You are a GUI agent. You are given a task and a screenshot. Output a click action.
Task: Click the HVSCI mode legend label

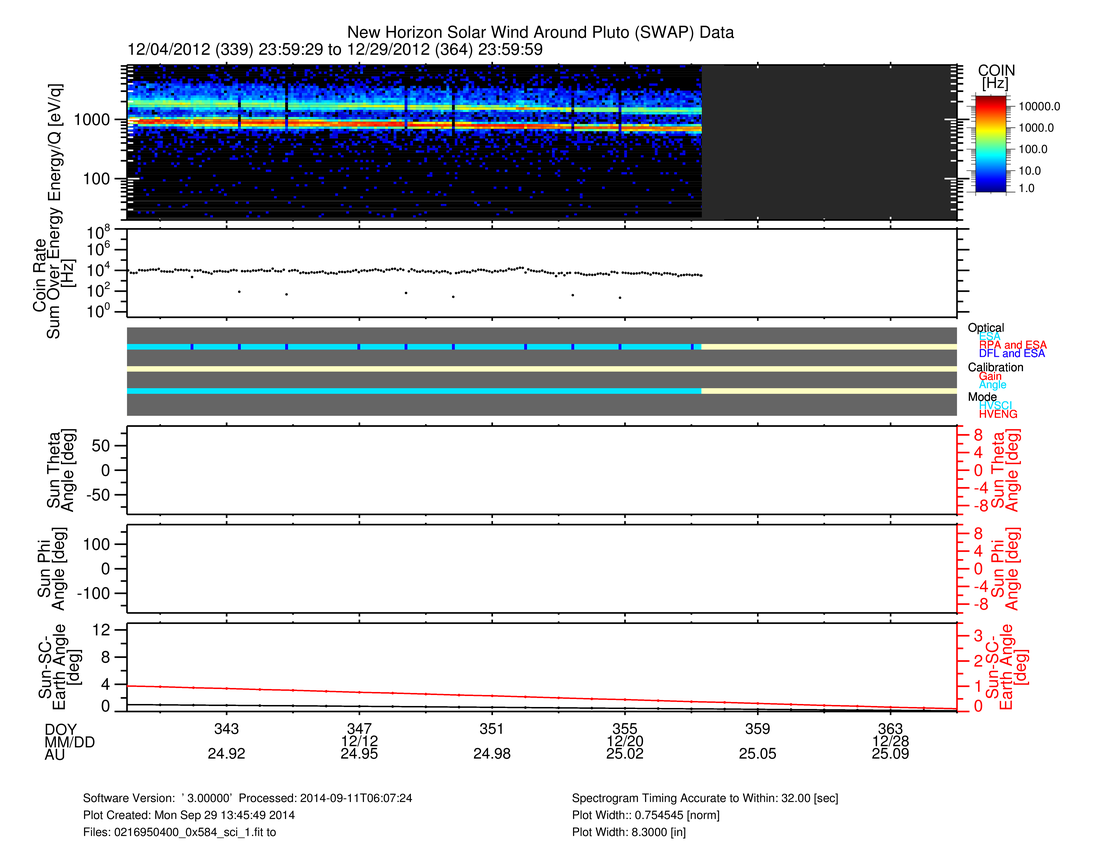pyautogui.click(x=997, y=405)
